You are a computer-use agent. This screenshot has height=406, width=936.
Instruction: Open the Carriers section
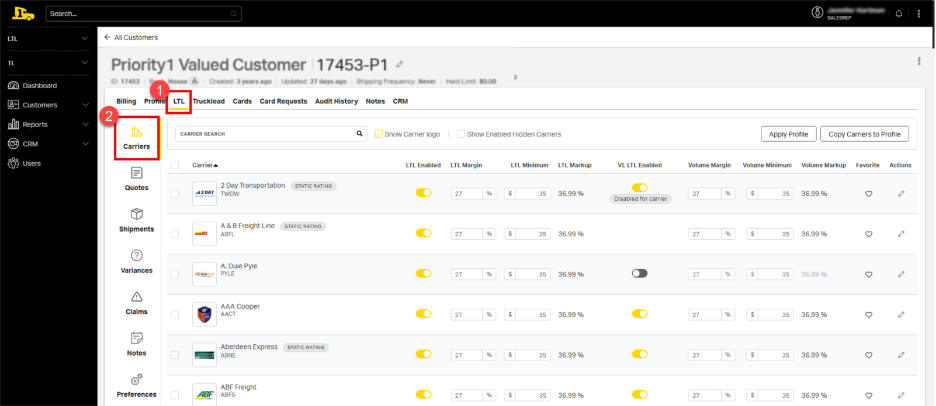point(137,138)
